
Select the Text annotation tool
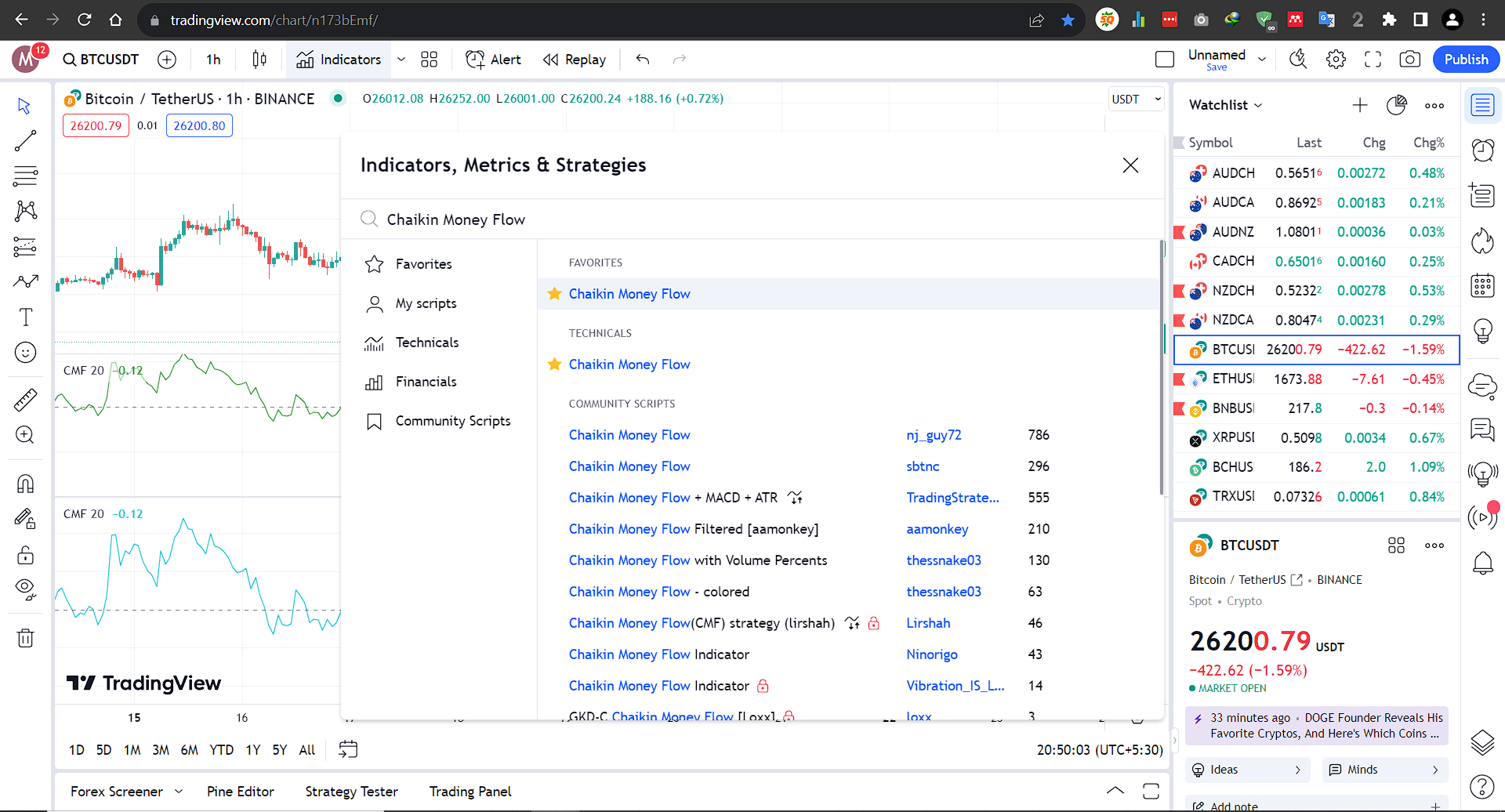25,317
